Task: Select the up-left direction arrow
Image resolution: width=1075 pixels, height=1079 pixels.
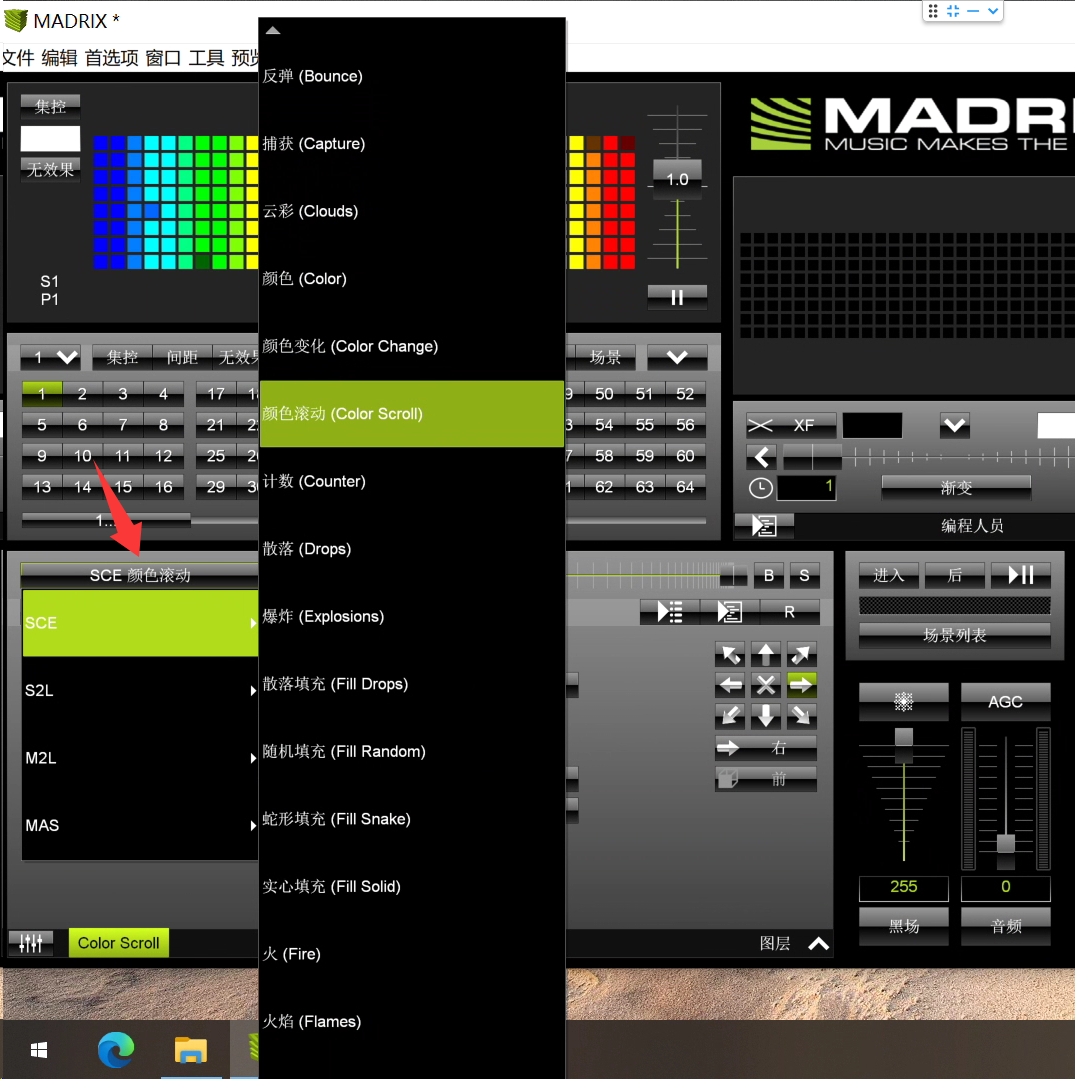Action: [x=730, y=654]
